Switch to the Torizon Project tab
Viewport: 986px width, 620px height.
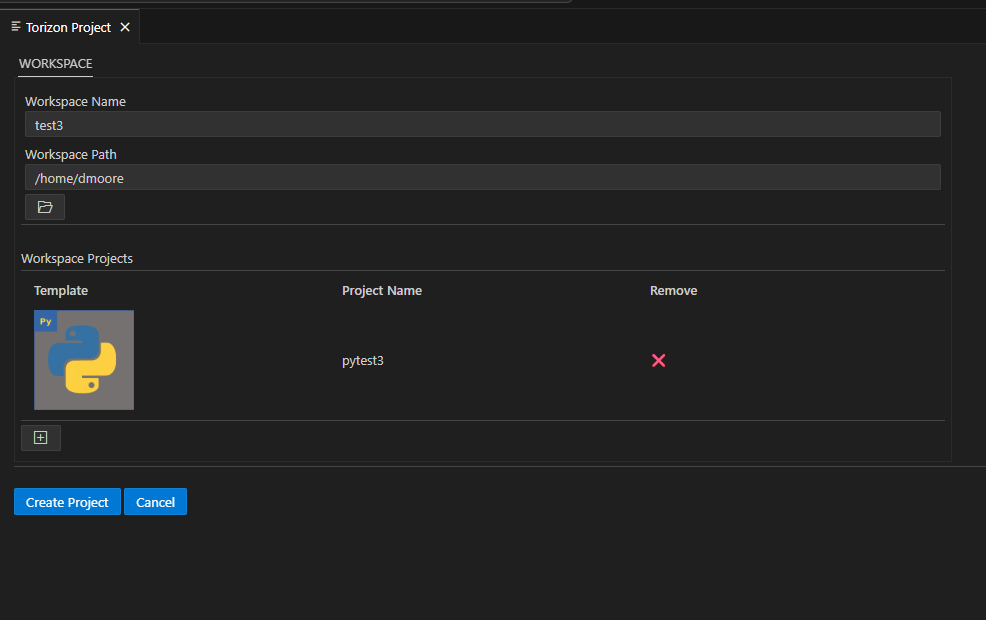pos(68,27)
